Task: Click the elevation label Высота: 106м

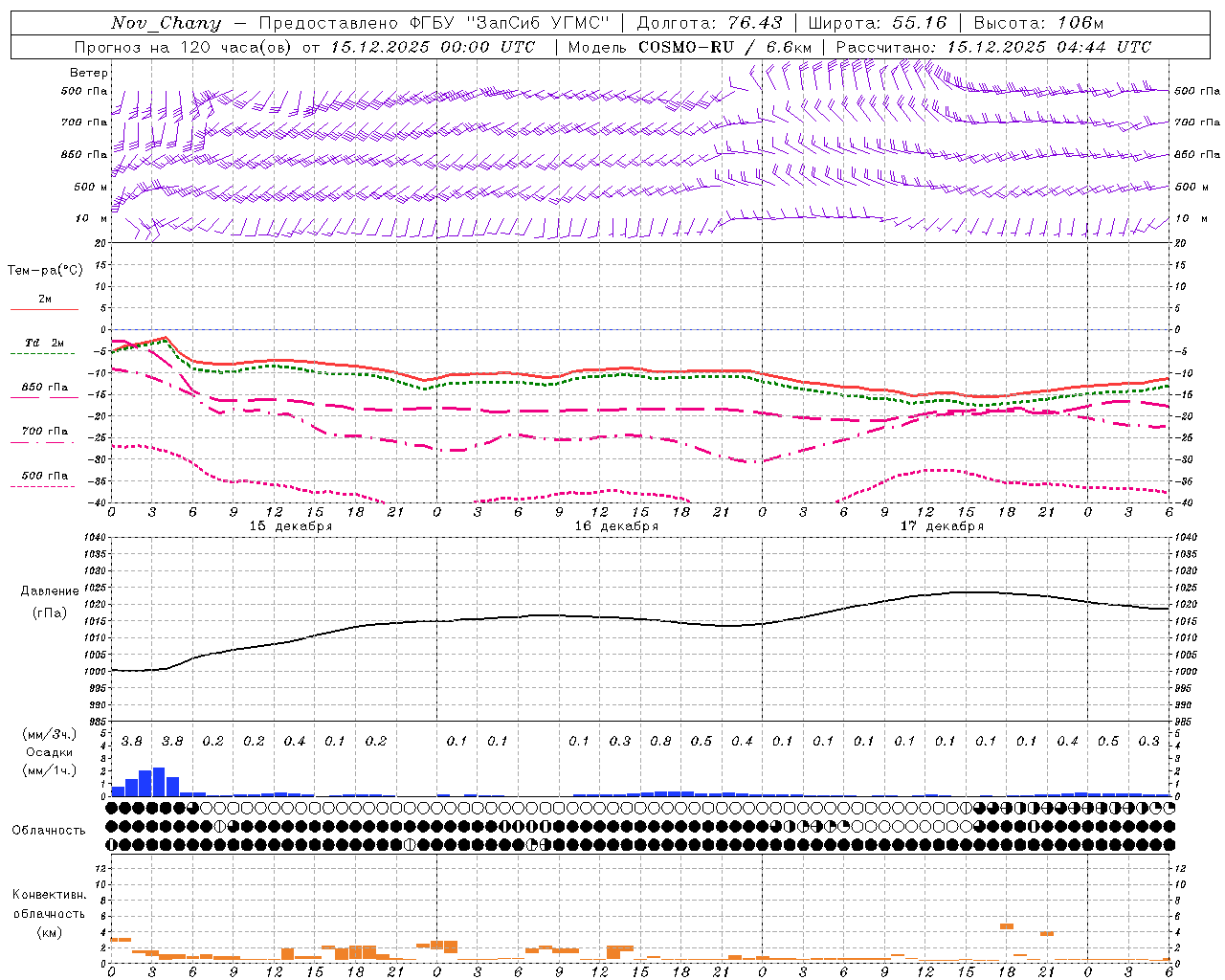Action: click(1039, 23)
